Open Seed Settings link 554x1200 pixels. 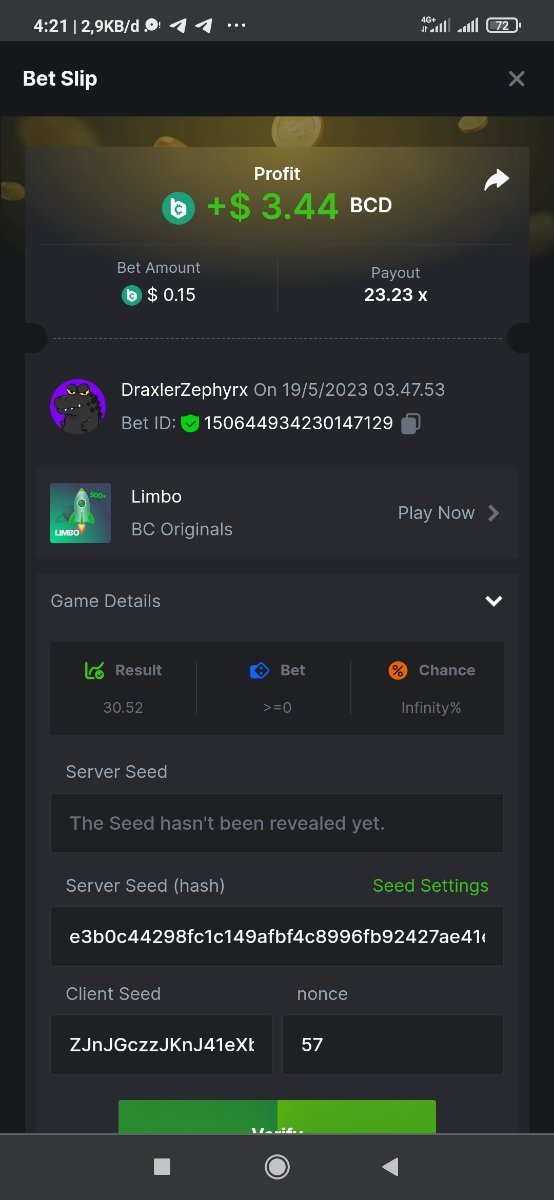(x=431, y=886)
